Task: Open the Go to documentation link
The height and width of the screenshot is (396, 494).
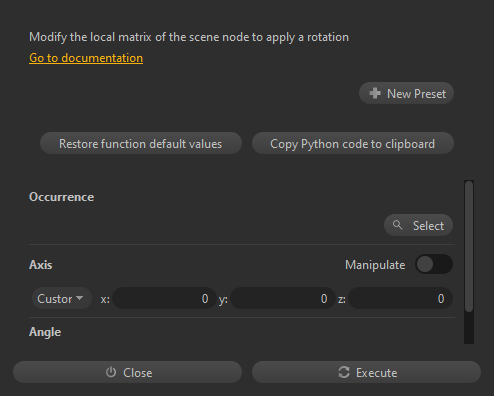Action: [x=86, y=58]
